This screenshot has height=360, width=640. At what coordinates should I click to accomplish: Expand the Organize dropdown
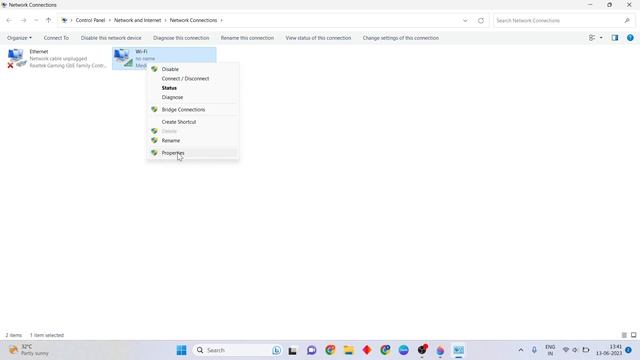pyautogui.click(x=19, y=38)
